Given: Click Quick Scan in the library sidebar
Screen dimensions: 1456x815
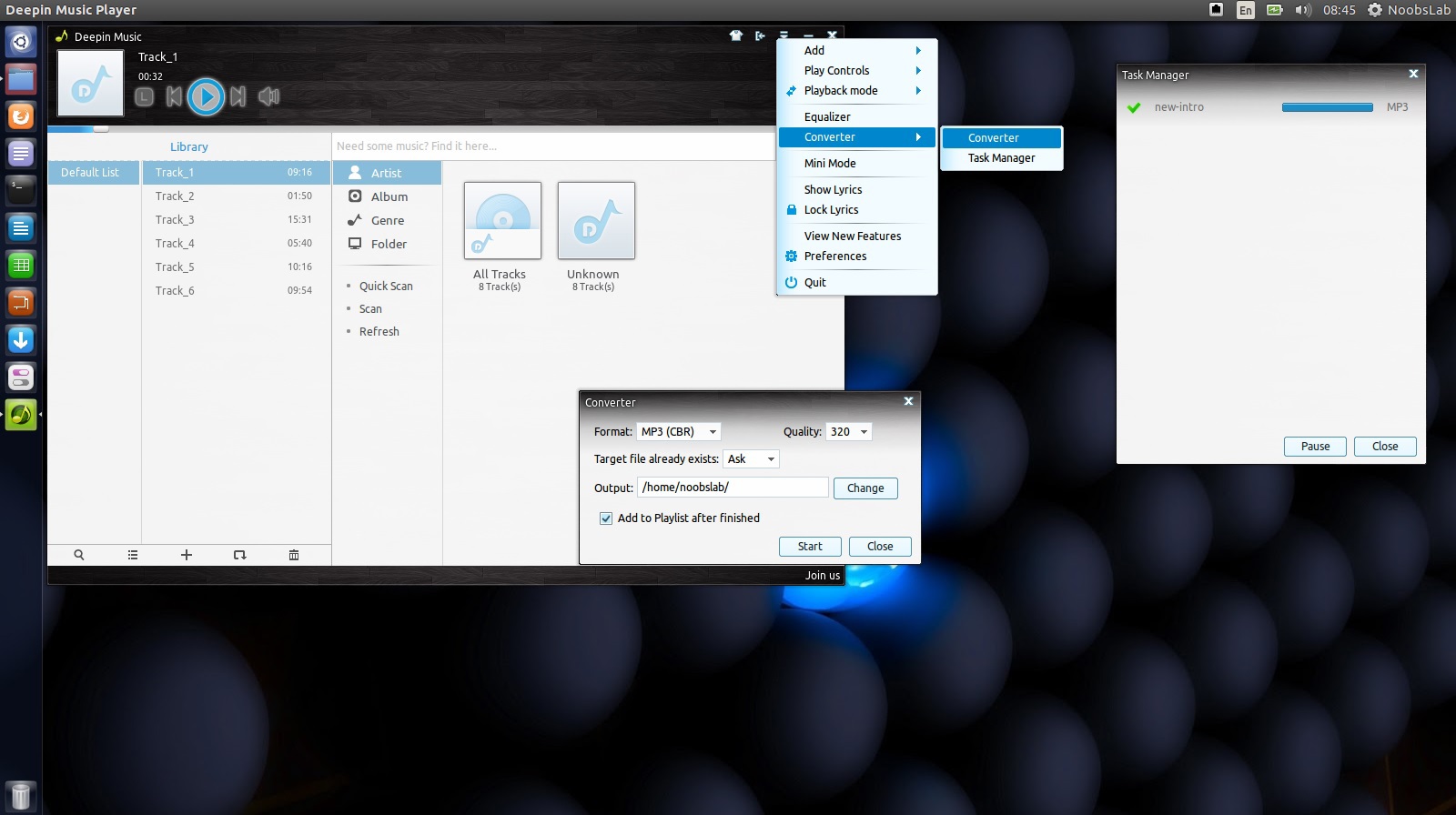Looking at the screenshot, I should pyautogui.click(x=386, y=286).
